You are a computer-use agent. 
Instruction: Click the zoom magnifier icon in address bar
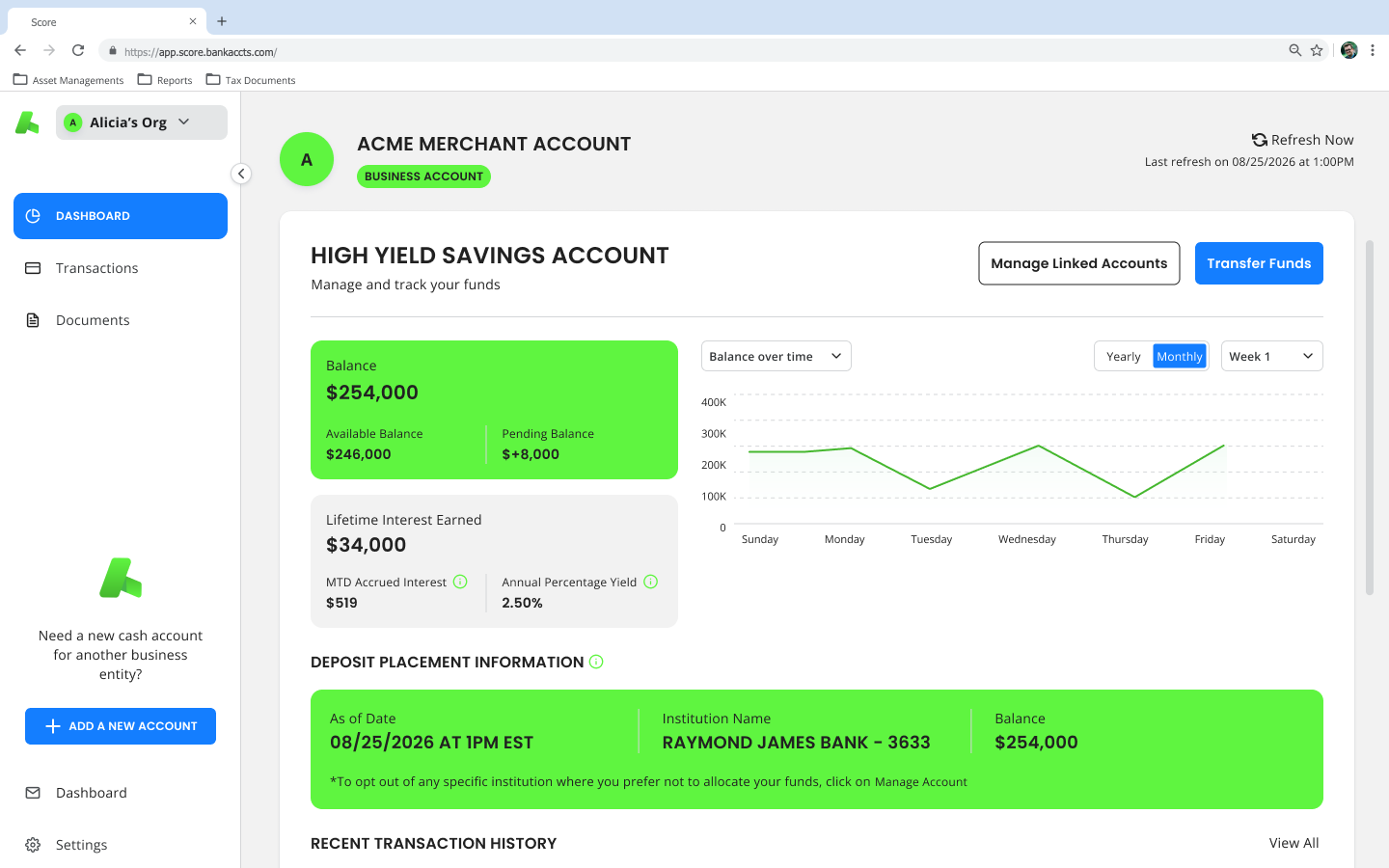point(1295,50)
